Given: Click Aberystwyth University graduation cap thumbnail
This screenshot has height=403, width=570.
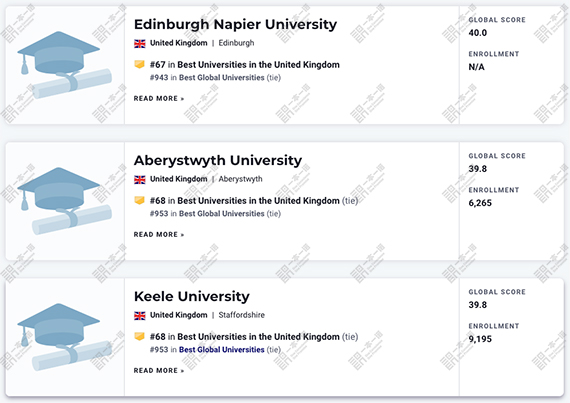Looking at the screenshot, I should pyautogui.click(x=65, y=201).
